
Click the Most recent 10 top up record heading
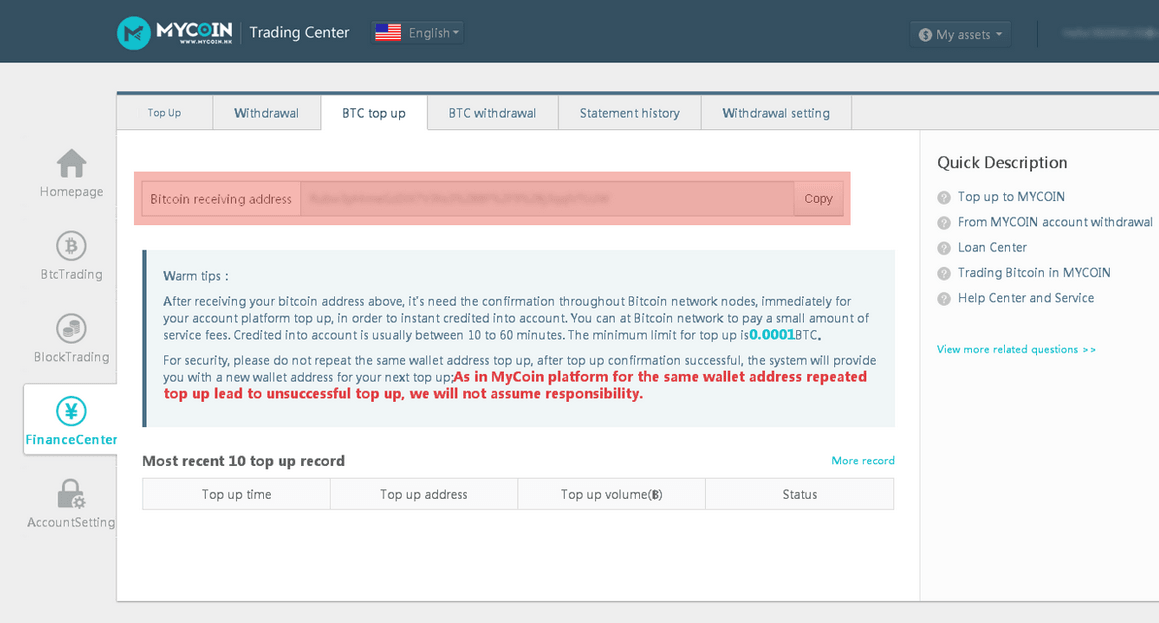[243, 461]
